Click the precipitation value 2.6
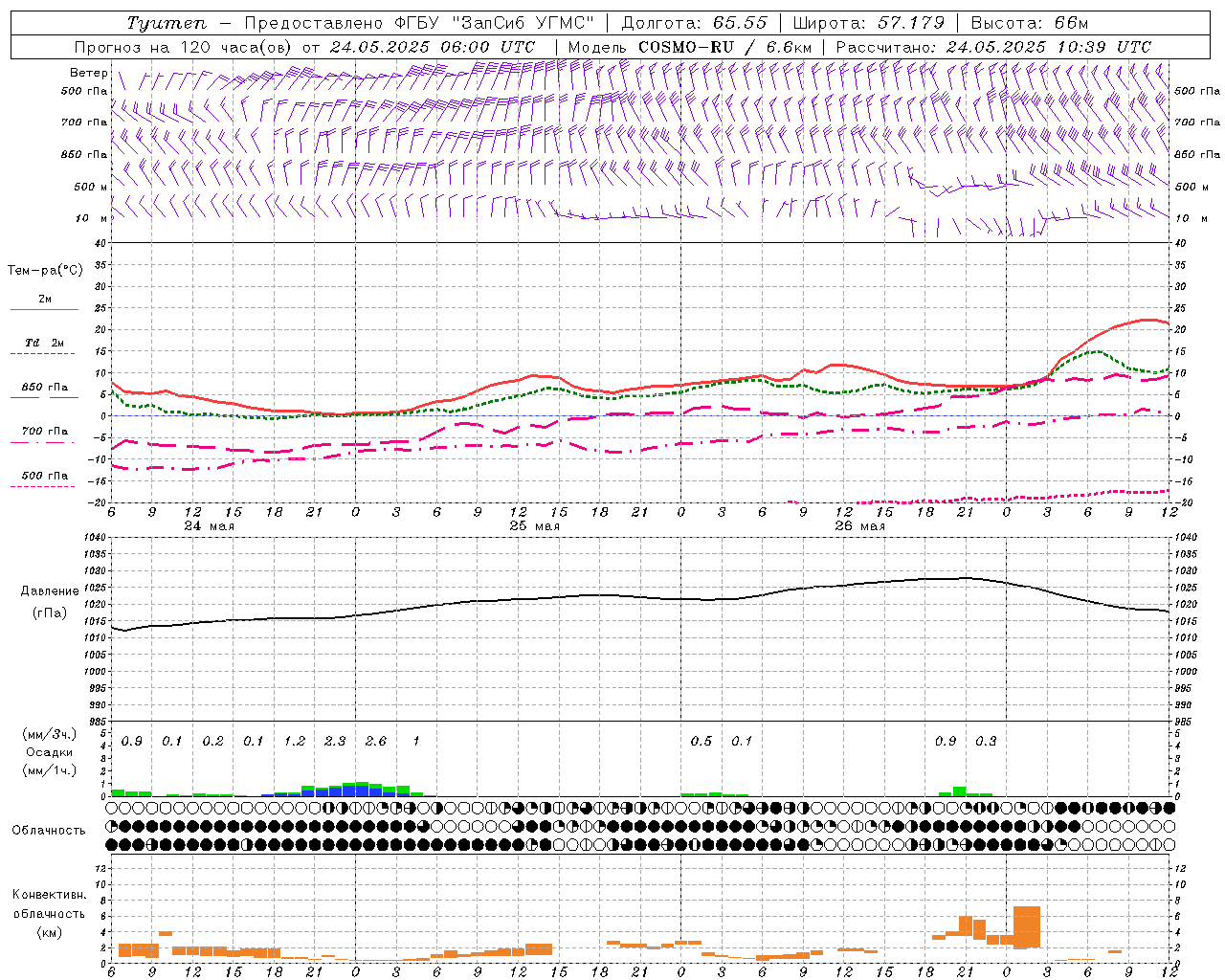The width and height of the screenshot is (1225, 980). click(x=376, y=741)
